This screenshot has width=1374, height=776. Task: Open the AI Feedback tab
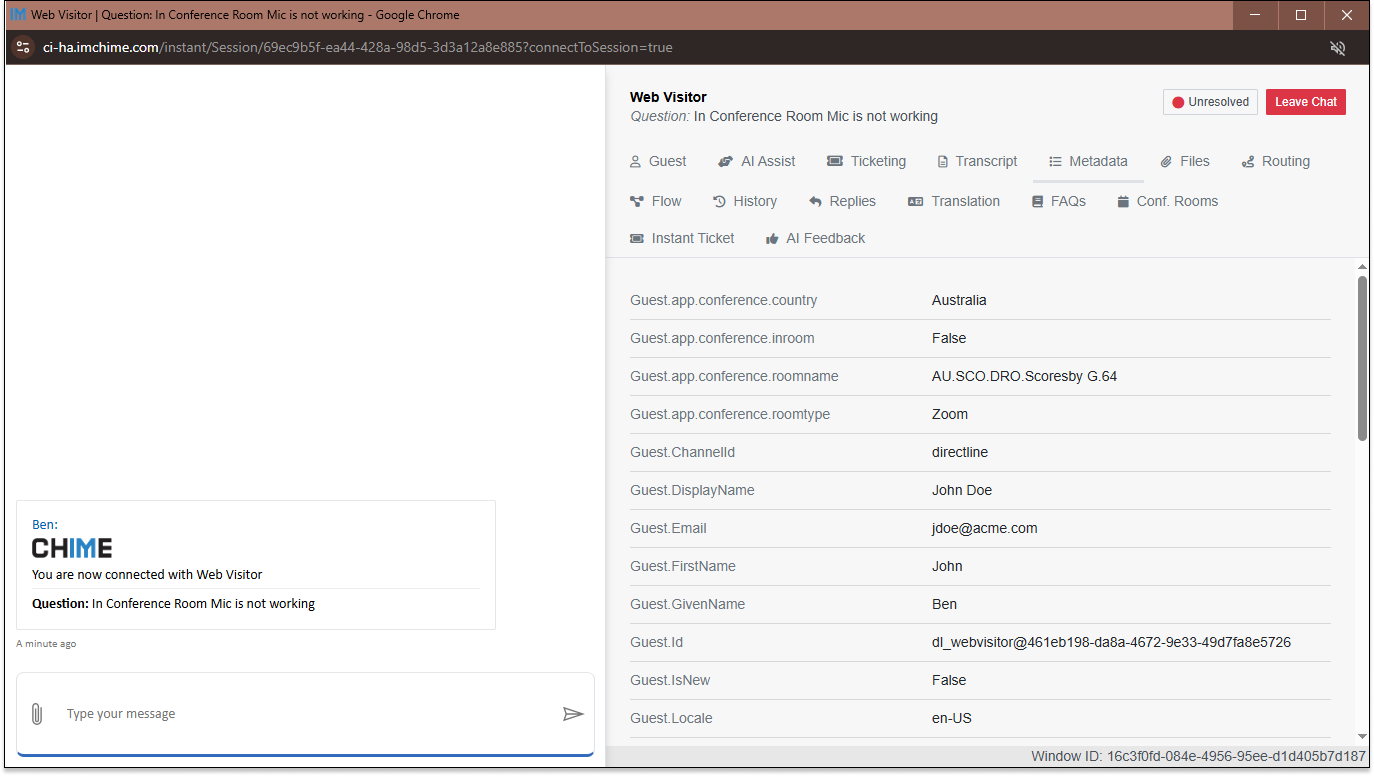[815, 238]
